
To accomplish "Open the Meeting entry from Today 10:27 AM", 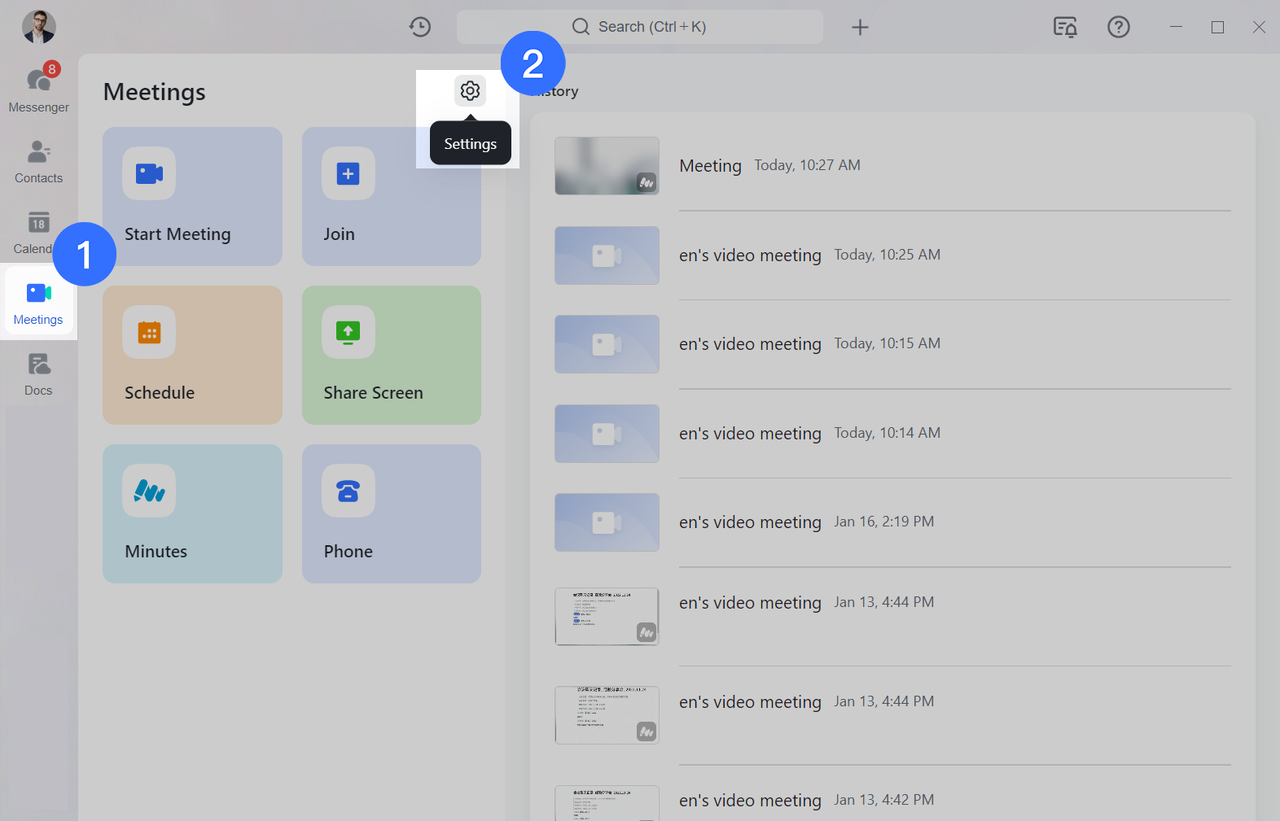I will 710,166.
